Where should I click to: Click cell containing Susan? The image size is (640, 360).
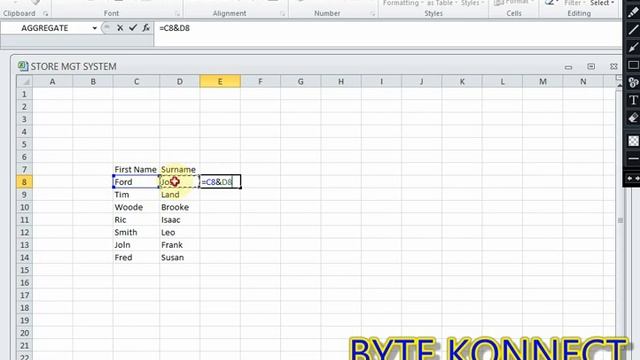pyautogui.click(x=180, y=258)
